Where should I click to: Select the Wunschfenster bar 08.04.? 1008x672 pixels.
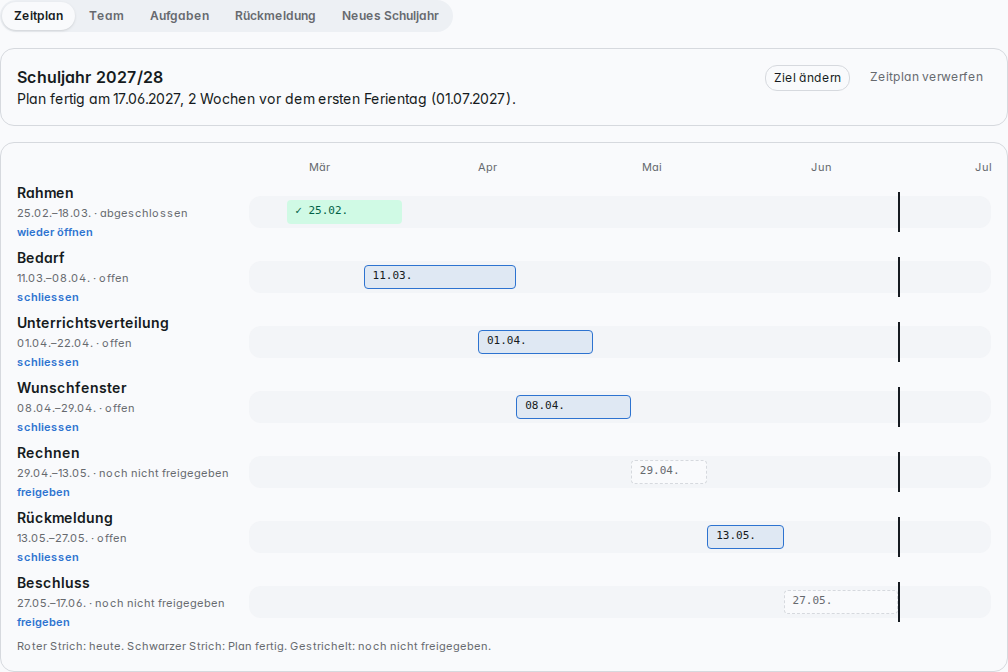[x=573, y=406]
